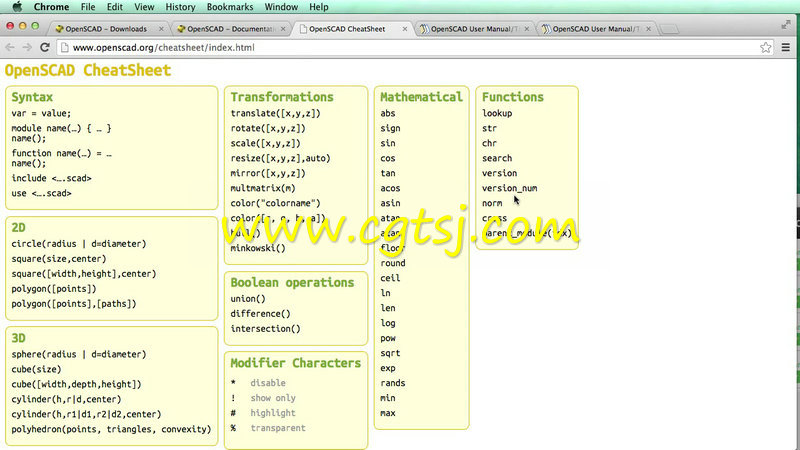
Task: Open cube(size) entry
Action: (36, 369)
